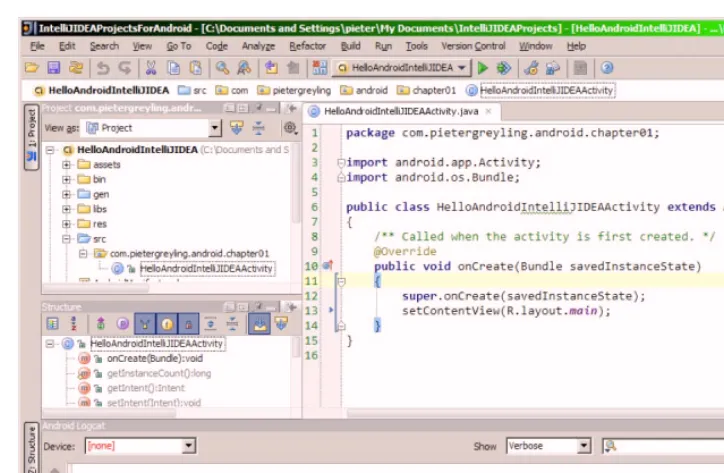Viewport: 724px width, 473px height.
Task: Expand the assets folder node
Action: (66, 165)
